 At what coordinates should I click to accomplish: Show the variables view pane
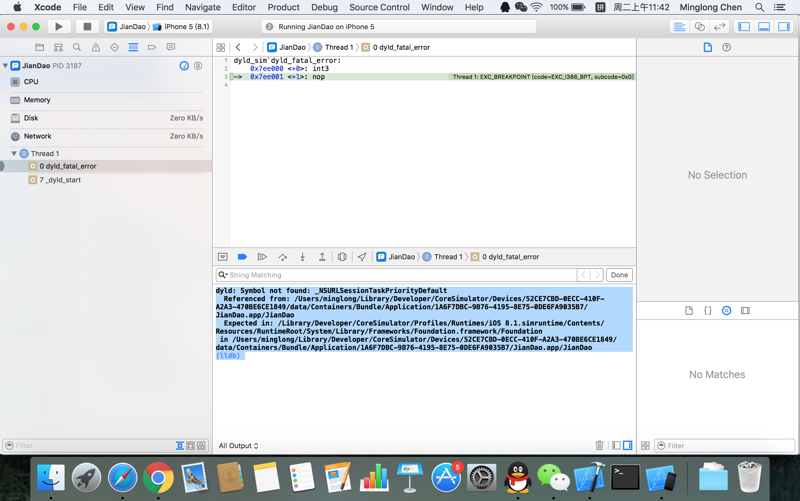click(616, 445)
